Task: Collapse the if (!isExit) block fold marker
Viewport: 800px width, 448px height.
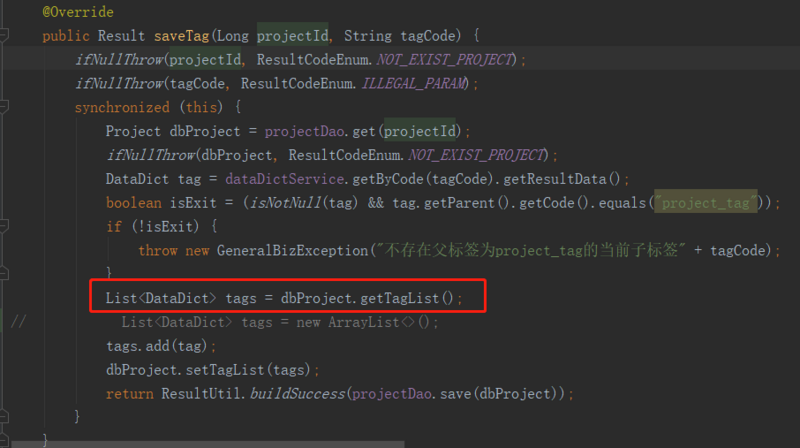Action: pyautogui.click(x=4, y=226)
